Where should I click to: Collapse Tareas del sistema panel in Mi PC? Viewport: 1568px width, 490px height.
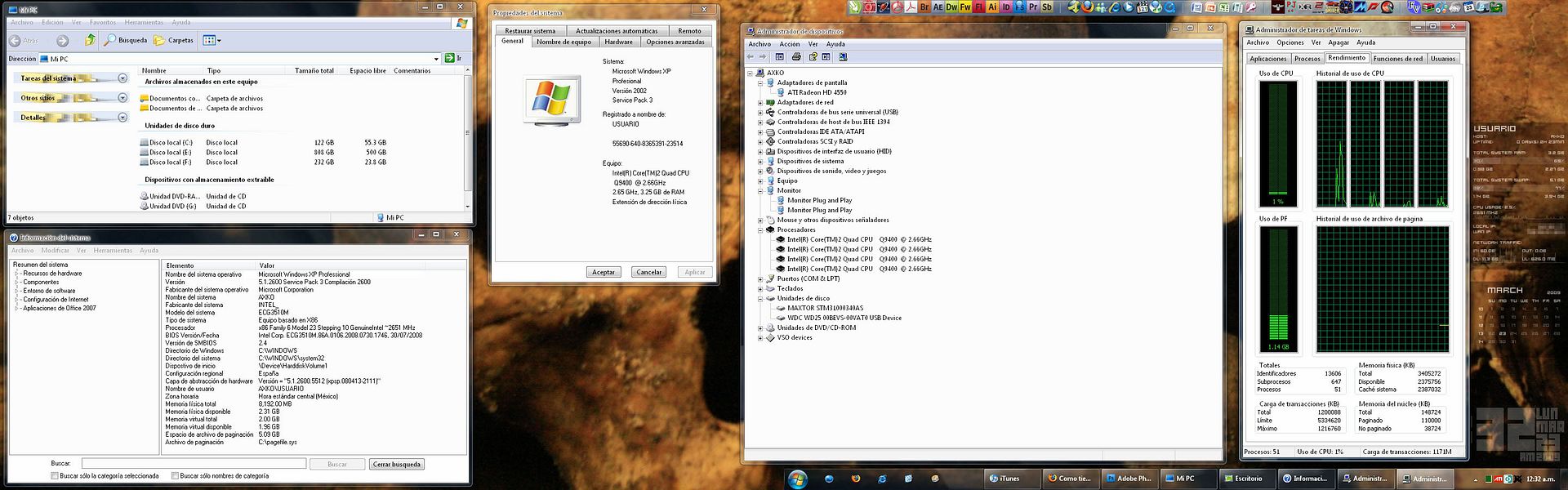122,78
